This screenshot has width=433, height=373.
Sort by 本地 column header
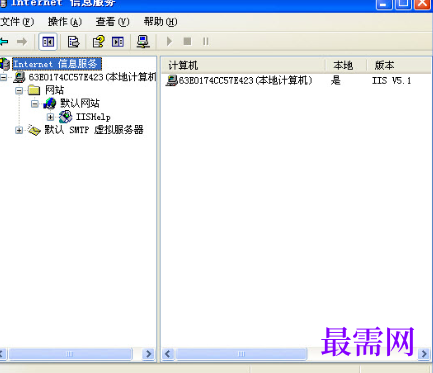346,65
